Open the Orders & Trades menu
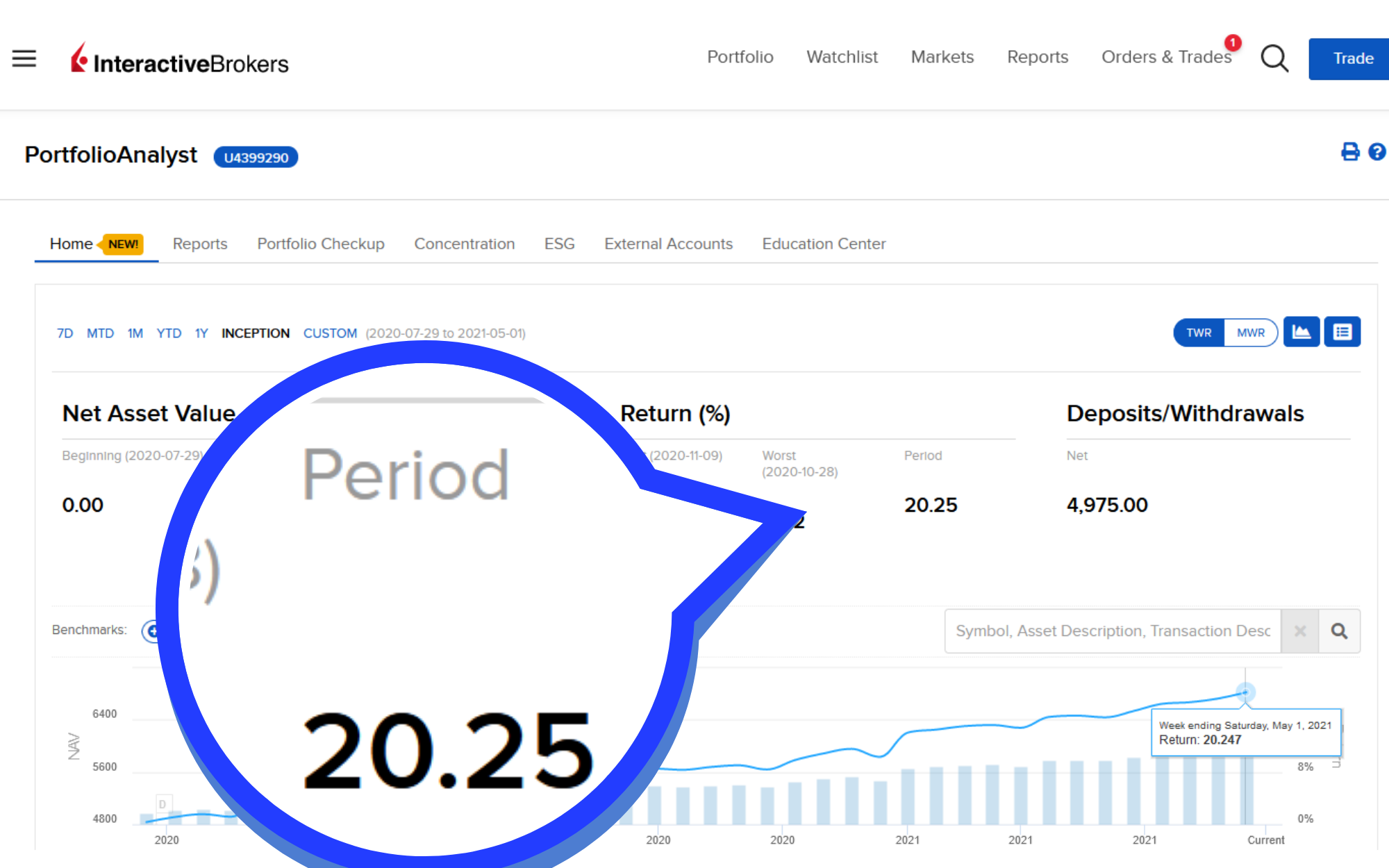This screenshot has width=1389, height=868. point(1166,57)
